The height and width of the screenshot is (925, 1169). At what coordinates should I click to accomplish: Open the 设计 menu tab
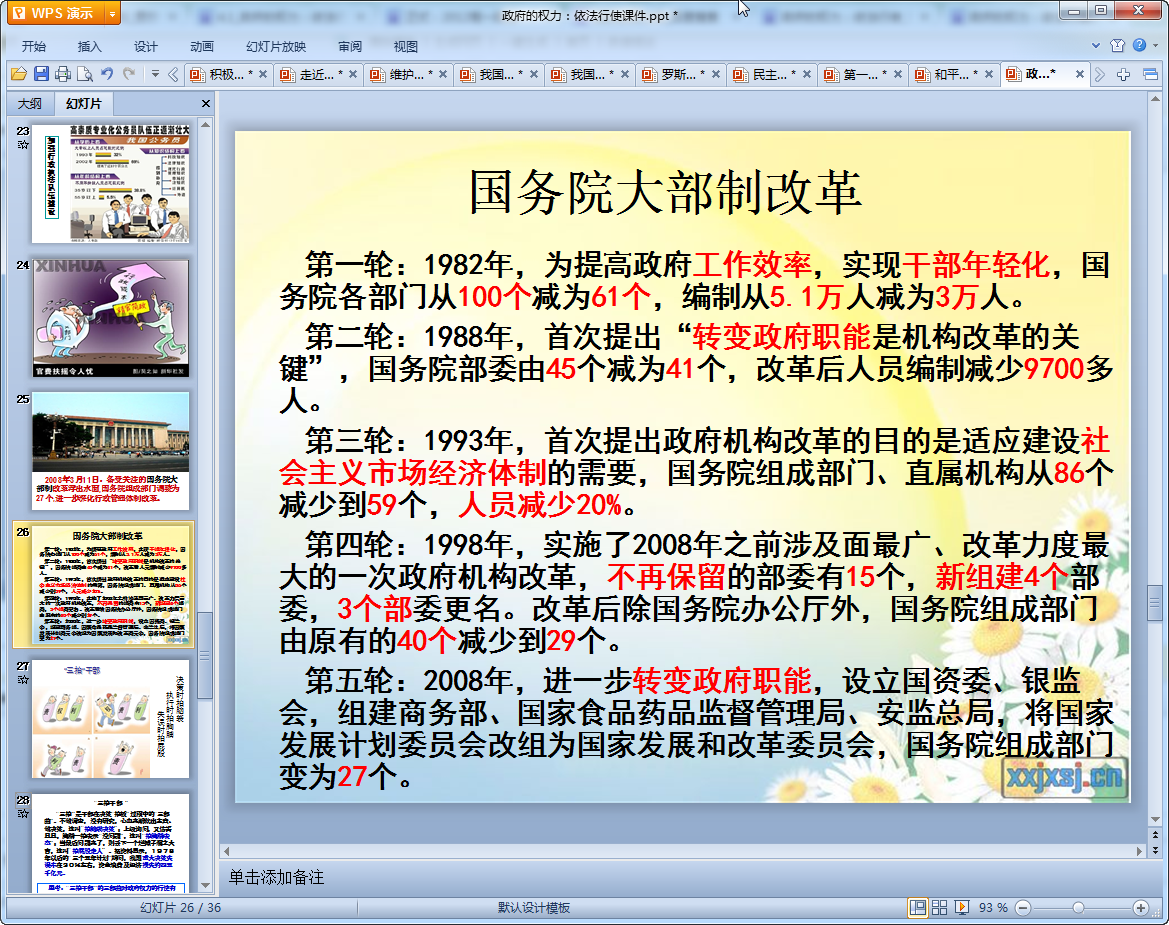point(145,46)
